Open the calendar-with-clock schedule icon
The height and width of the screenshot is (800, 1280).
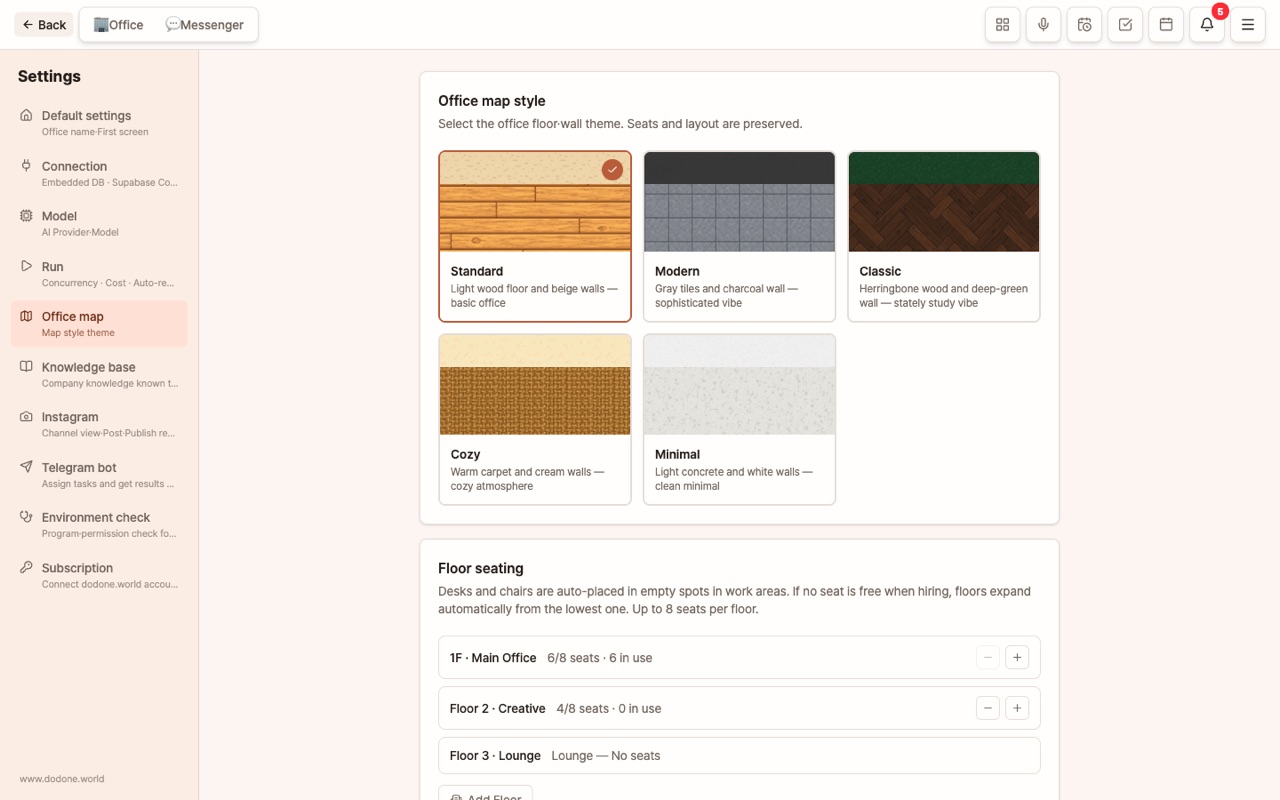coord(1084,25)
